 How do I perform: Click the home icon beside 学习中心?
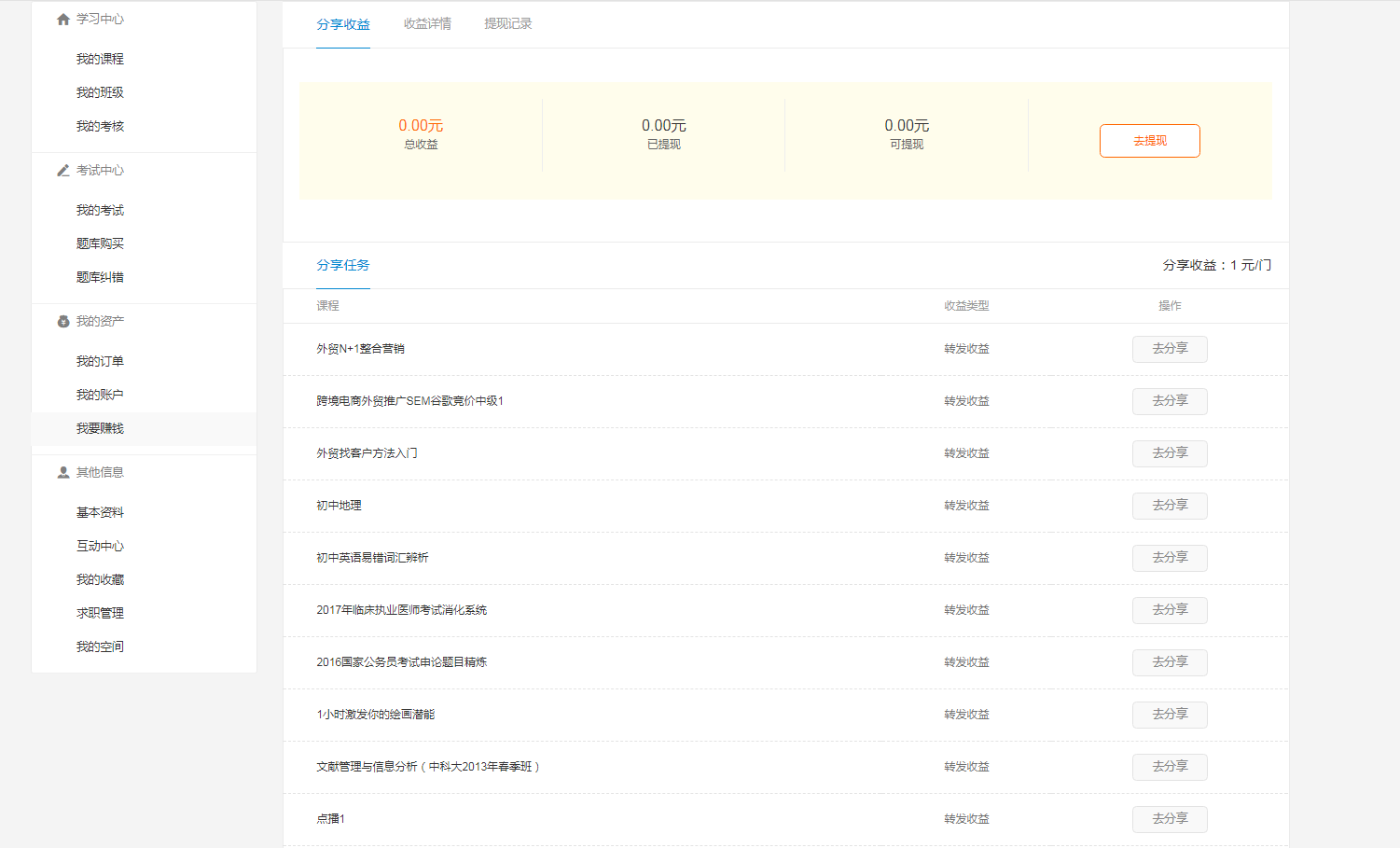tap(63, 20)
